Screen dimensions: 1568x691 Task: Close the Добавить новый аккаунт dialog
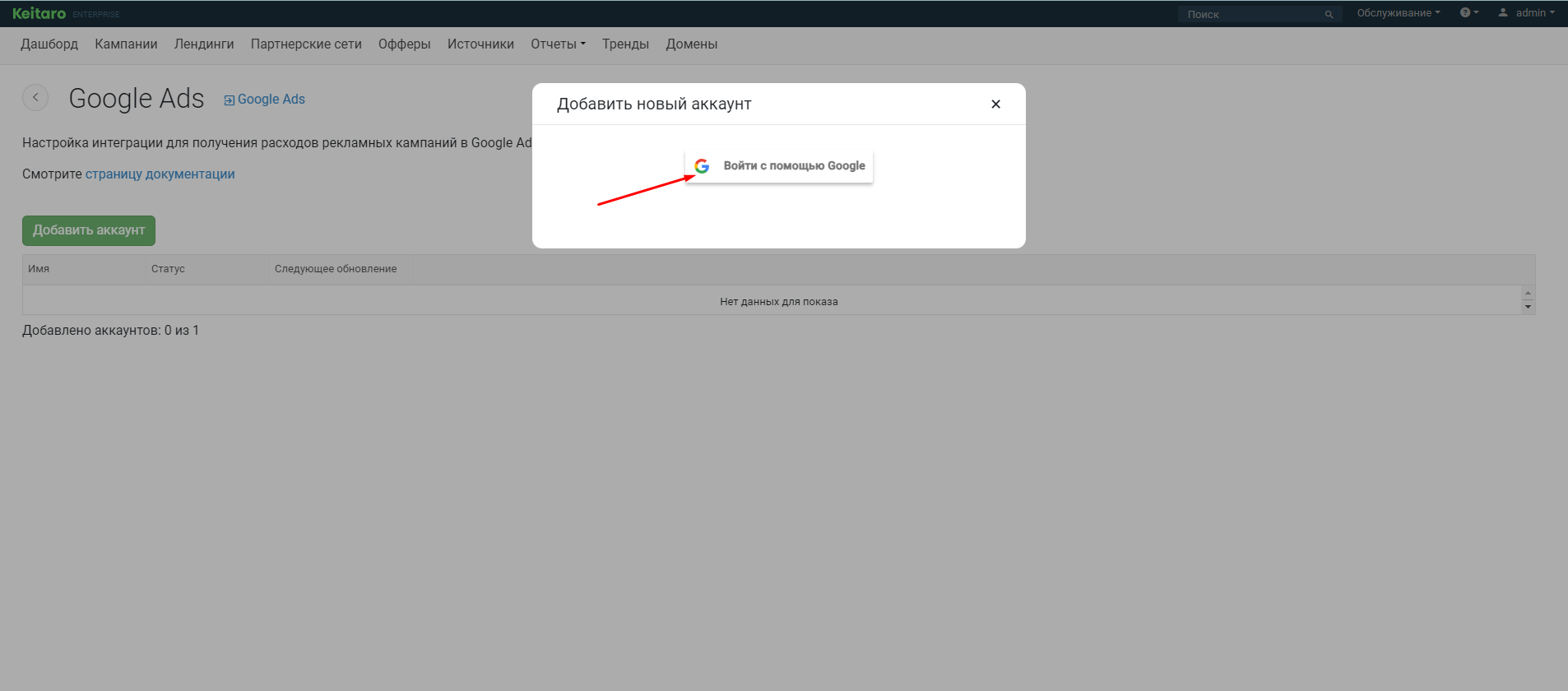(x=995, y=104)
